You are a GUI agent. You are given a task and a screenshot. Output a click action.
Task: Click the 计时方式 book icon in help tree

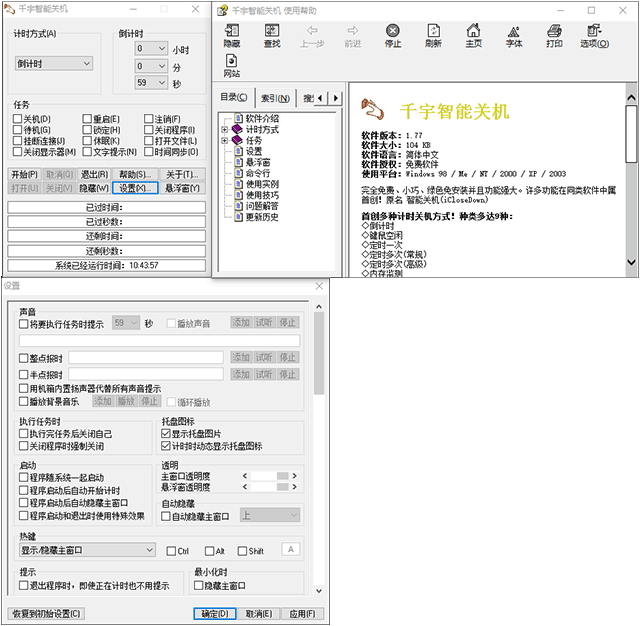coord(237,129)
